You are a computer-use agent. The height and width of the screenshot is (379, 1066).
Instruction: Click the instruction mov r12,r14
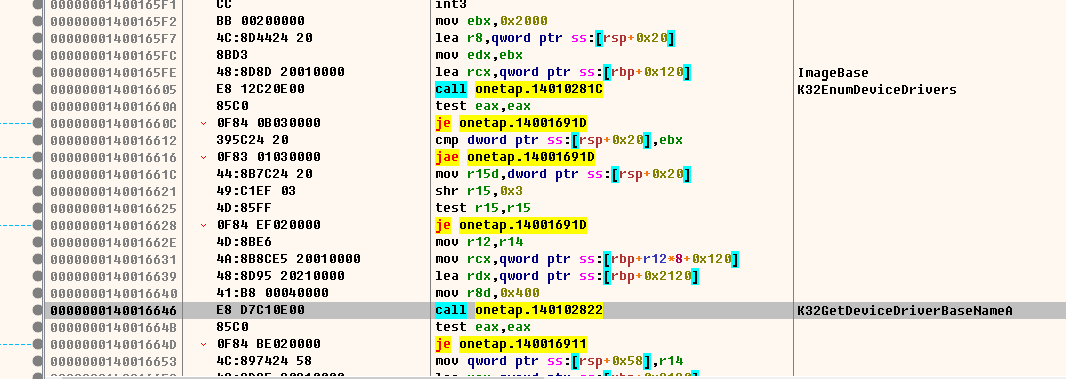point(479,242)
